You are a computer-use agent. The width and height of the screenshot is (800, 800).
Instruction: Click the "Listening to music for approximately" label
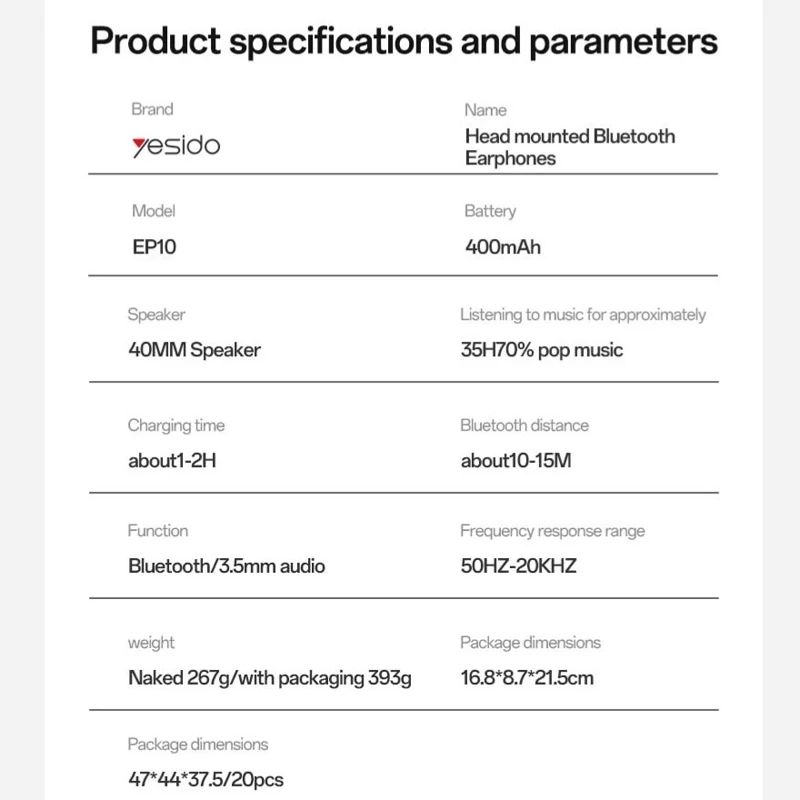point(583,315)
